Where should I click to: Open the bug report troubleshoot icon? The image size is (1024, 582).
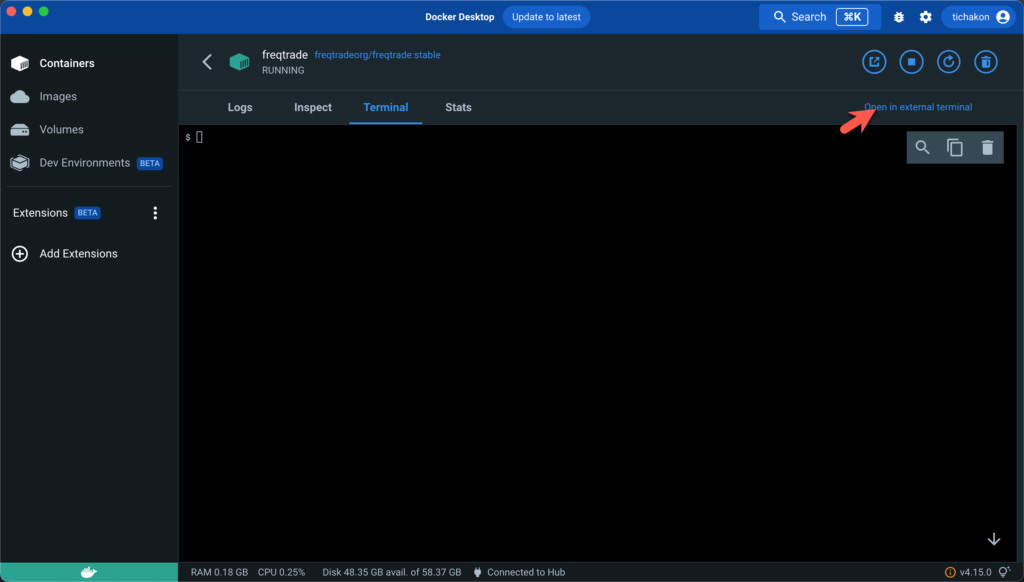899,17
